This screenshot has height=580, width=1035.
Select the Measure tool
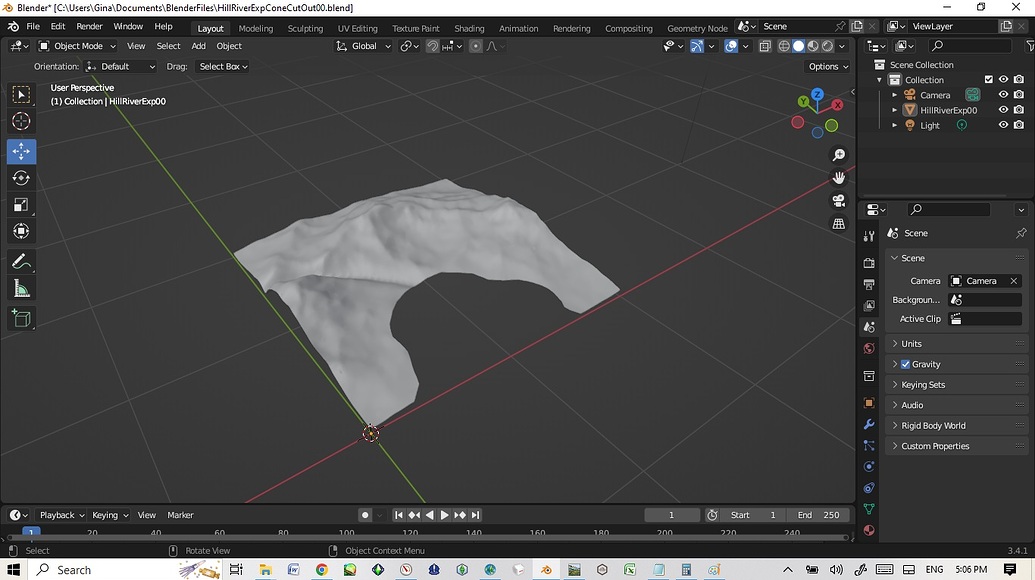point(21,288)
